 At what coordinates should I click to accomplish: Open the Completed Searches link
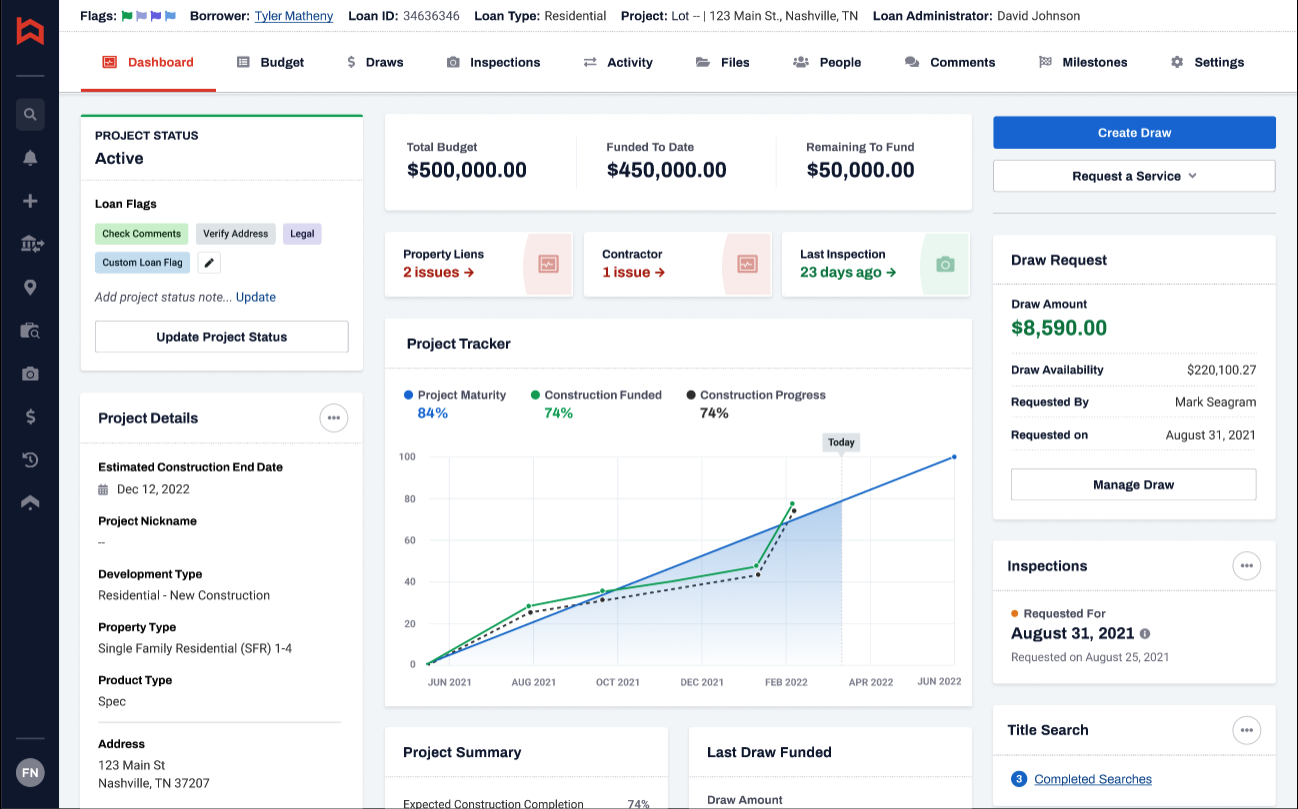point(1092,779)
